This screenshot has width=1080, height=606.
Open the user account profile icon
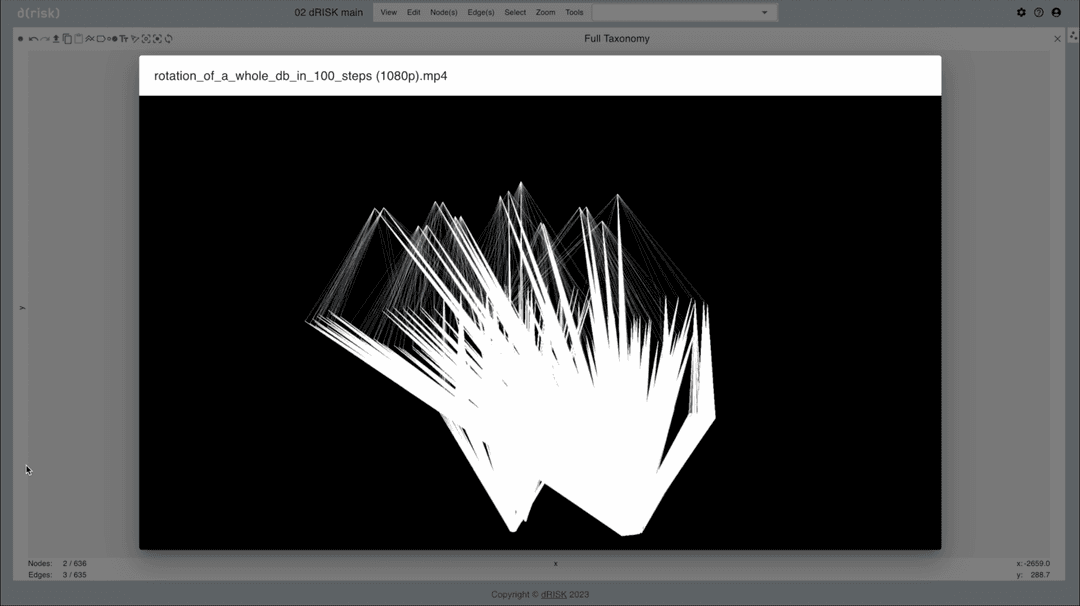[1056, 13]
